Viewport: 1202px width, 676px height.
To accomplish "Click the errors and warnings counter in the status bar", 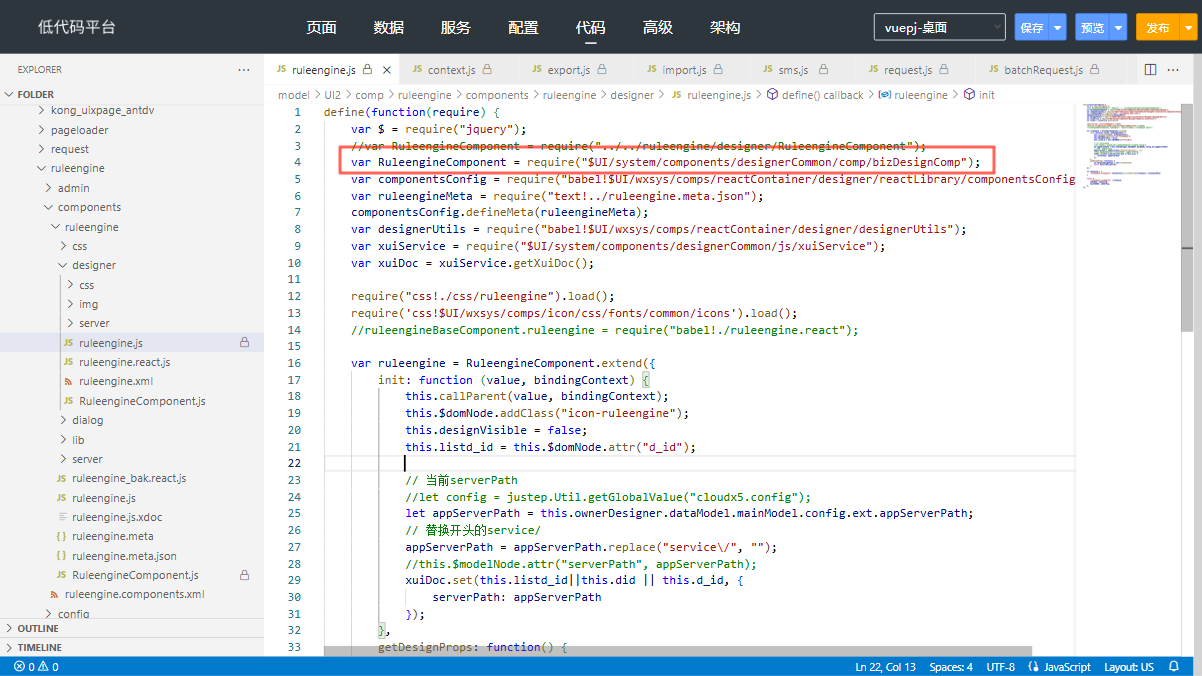I will coord(36,667).
